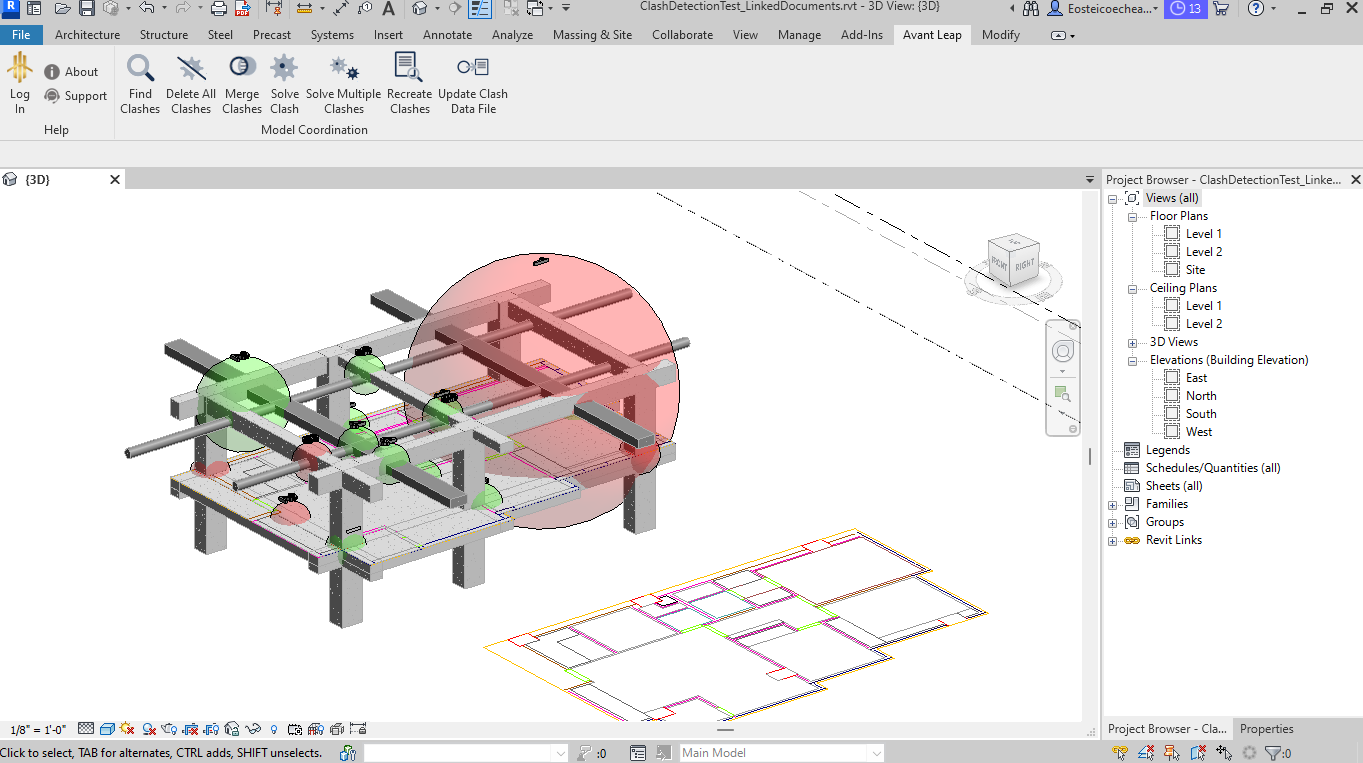Run the Find Clashes tool
The height and width of the screenshot is (763, 1363).
coord(140,84)
